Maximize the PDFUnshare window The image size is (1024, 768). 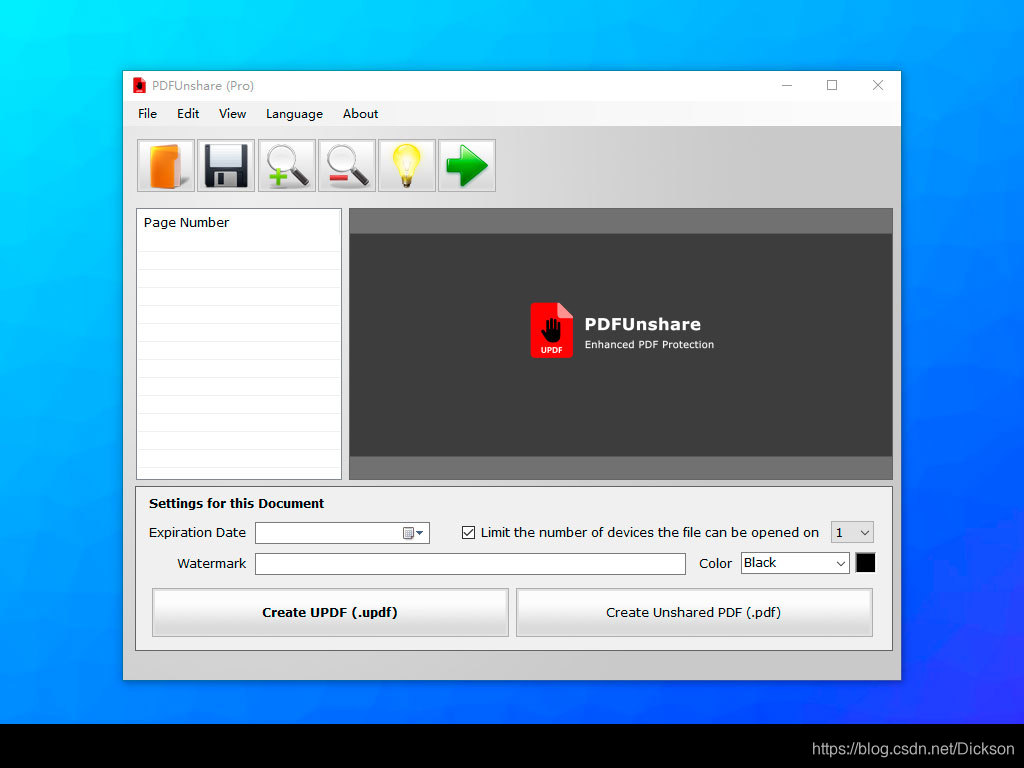[832, 86]
